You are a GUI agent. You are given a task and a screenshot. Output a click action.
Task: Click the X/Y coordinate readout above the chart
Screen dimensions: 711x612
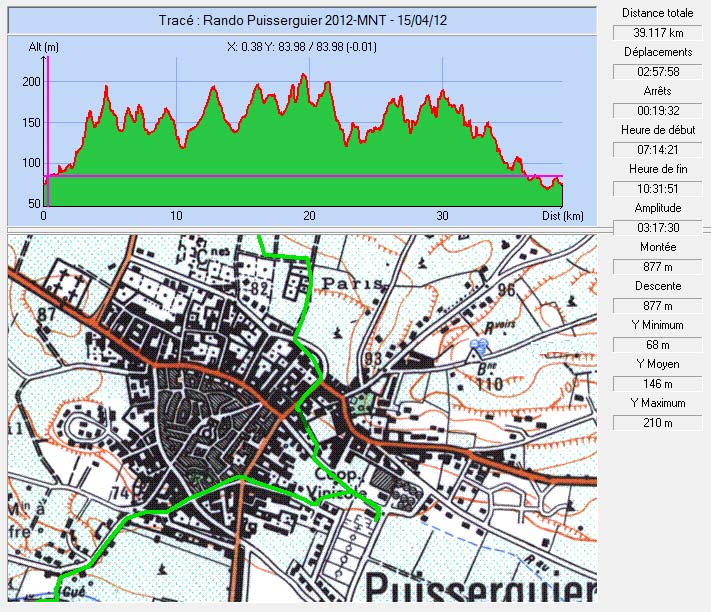[x=302, y=45]
